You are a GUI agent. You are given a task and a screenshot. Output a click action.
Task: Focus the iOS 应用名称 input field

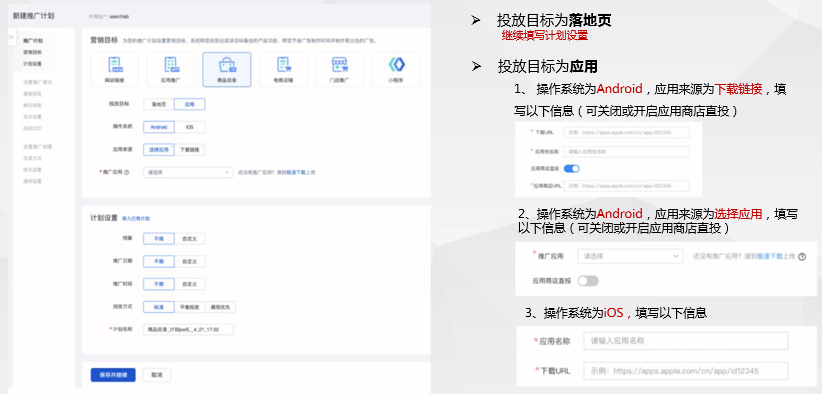point(686,341)
